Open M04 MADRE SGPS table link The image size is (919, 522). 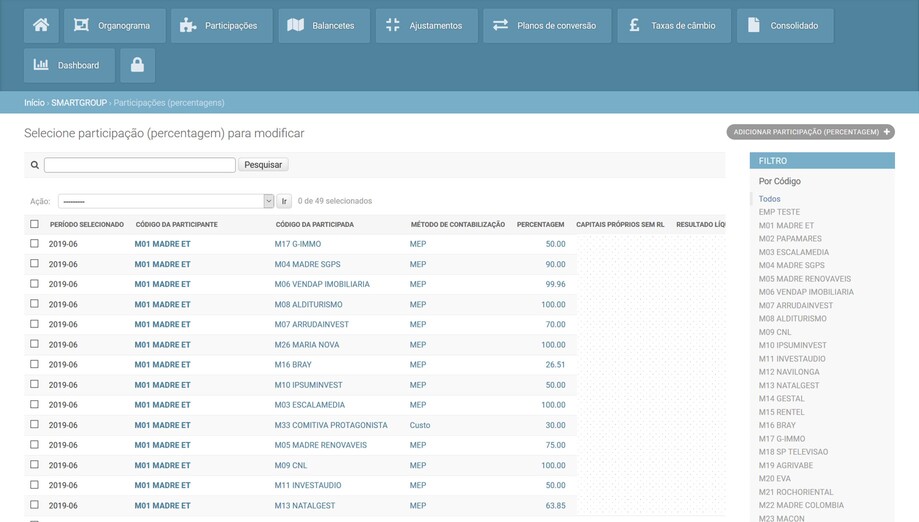308,264
